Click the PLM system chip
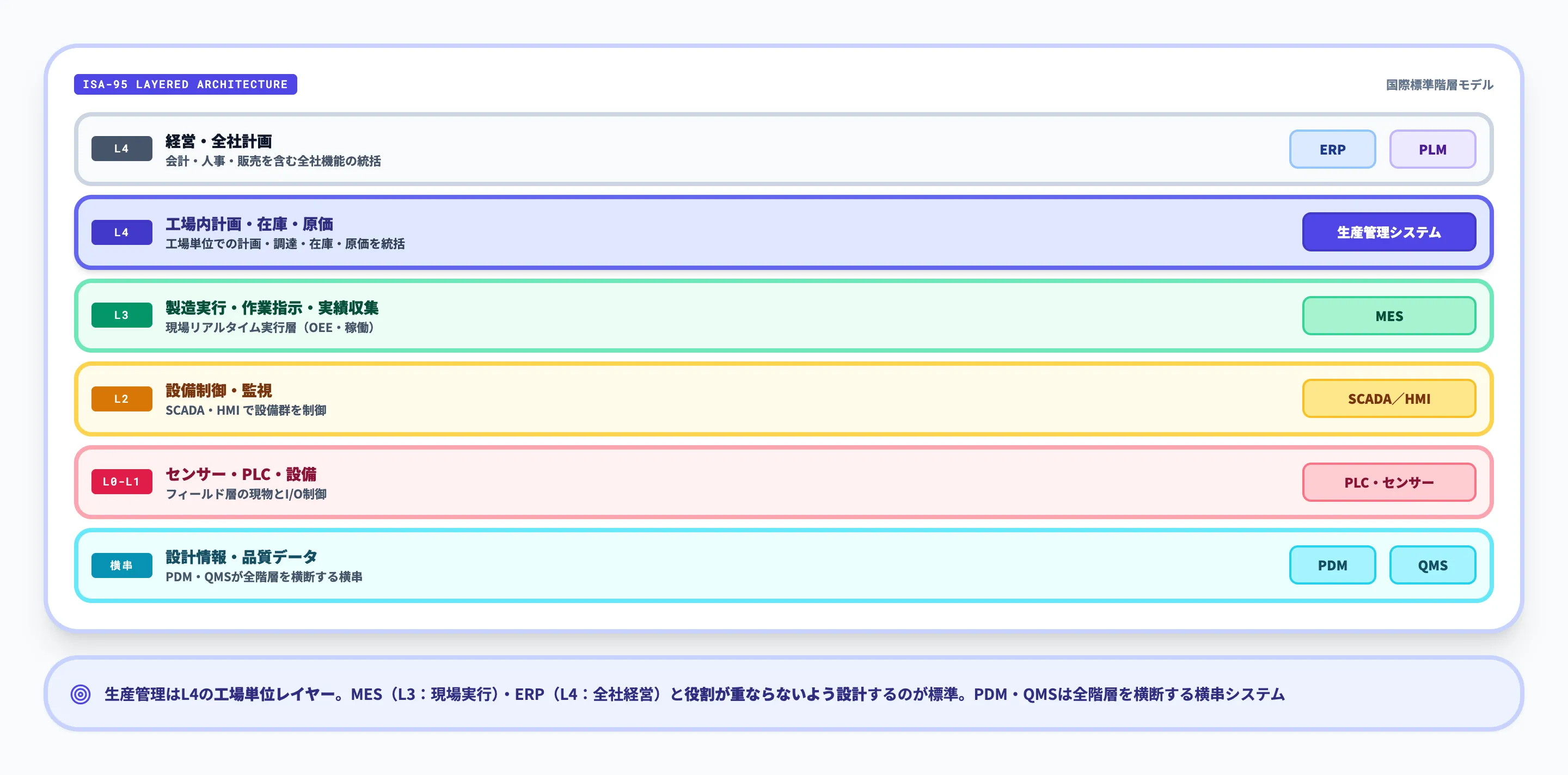Image resolution: width=1568 pixels, height=775 pixels. click(1432, 149)
